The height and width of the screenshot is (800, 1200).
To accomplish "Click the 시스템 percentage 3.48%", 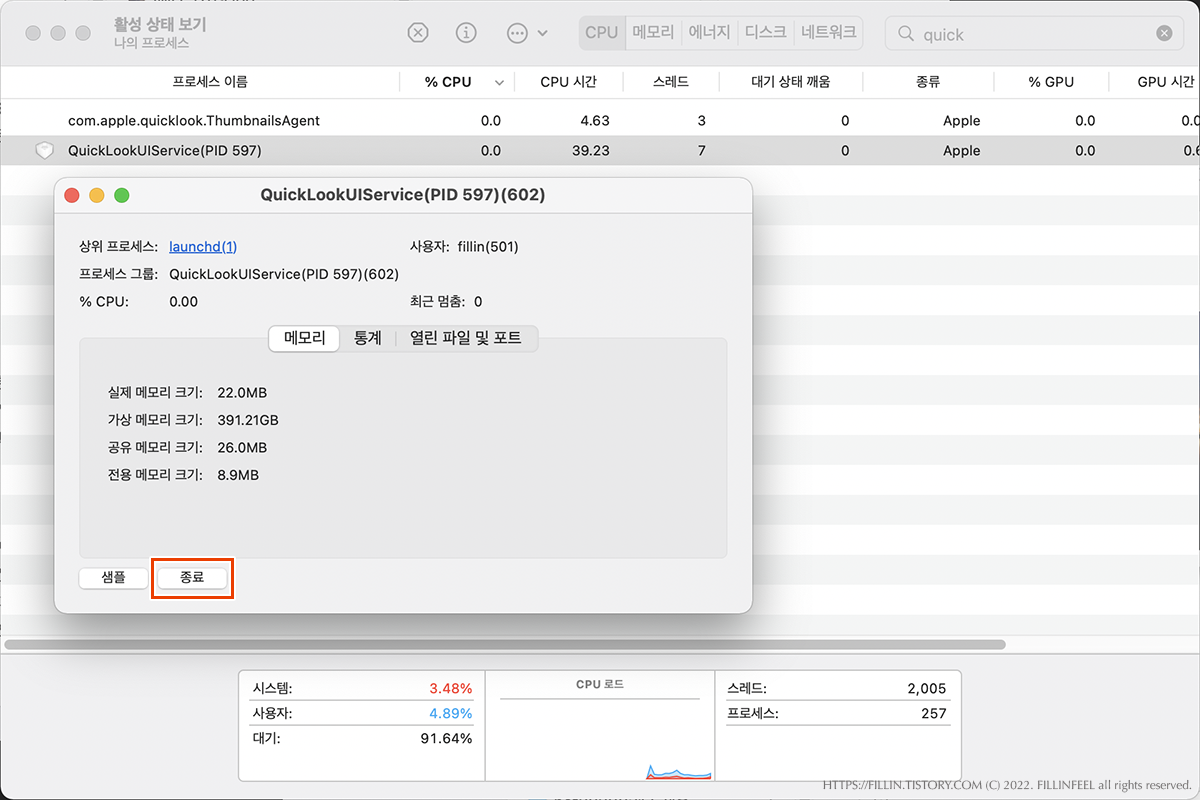I will 450,689.
